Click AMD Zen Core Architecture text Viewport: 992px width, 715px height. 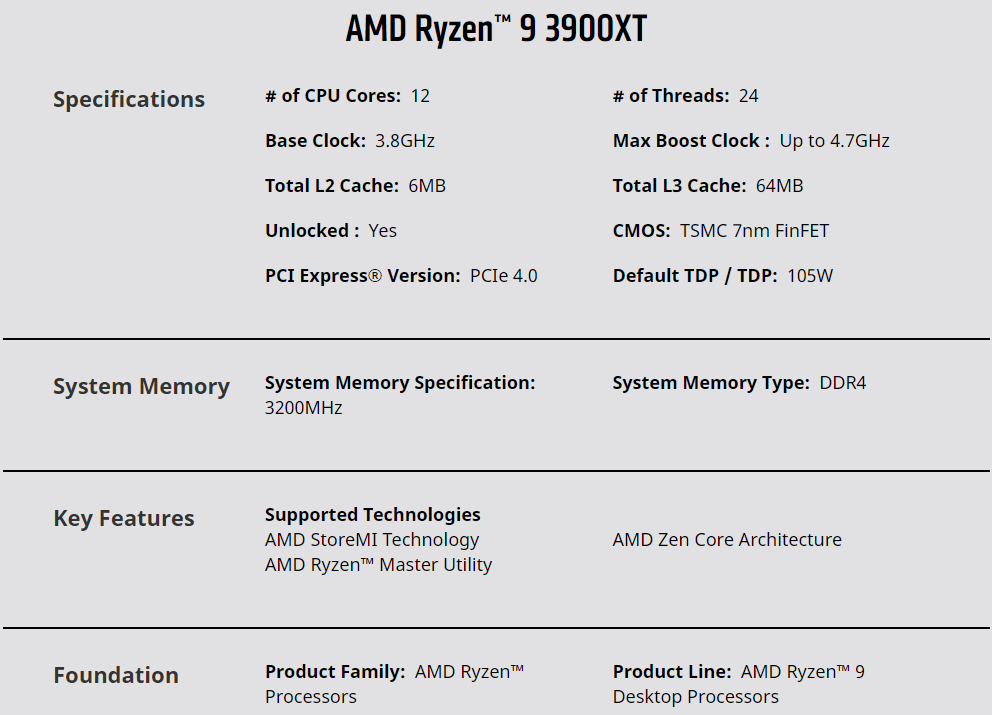pos(727,540)
